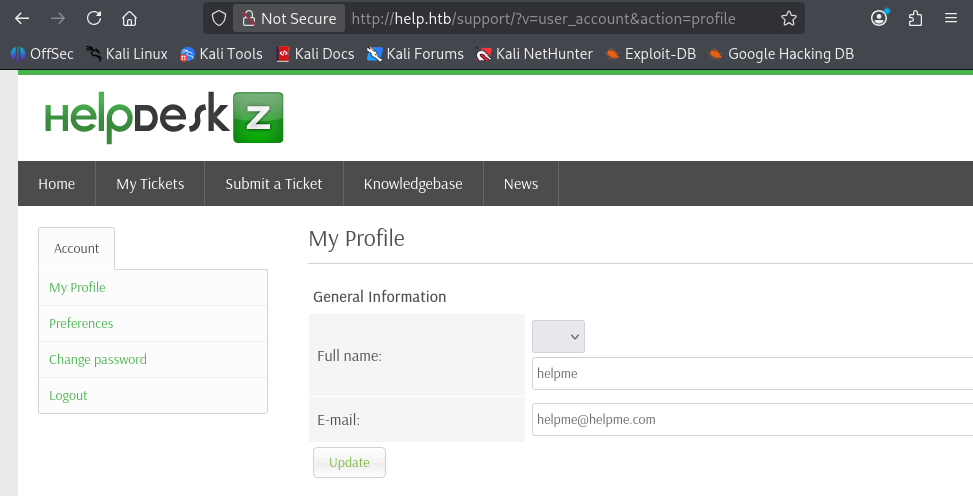
Task: Open the My Tickets menu item
Action: 150,184
